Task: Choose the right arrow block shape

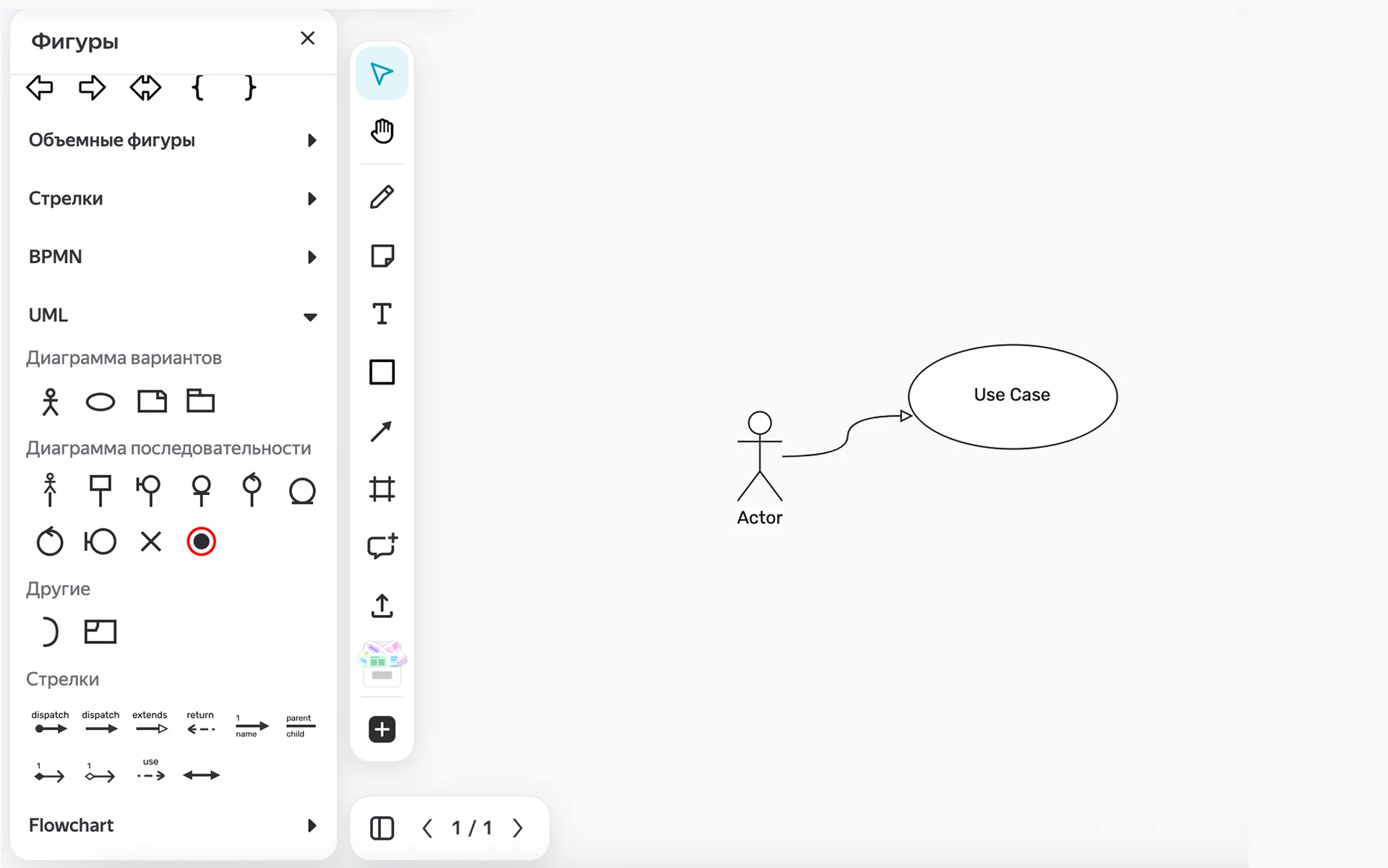Action: coord(92,87)
